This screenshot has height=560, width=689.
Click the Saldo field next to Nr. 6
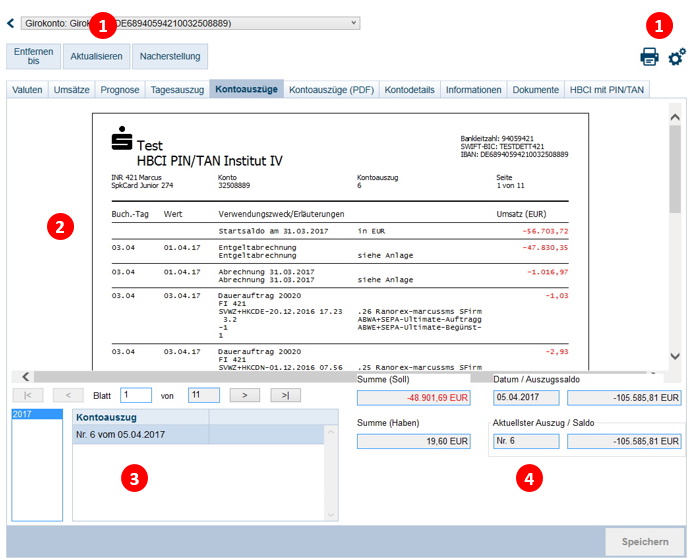[x=624, y=441]
